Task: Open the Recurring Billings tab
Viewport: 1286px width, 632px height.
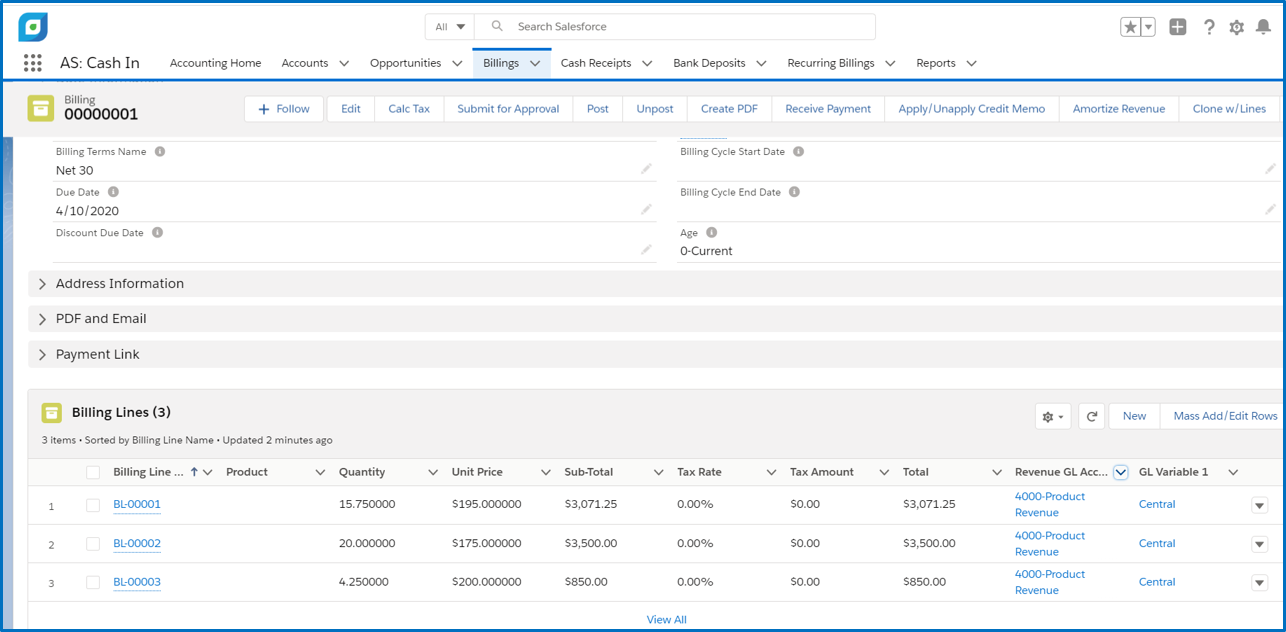Action: pyautogui.click(x=830, y=63)
